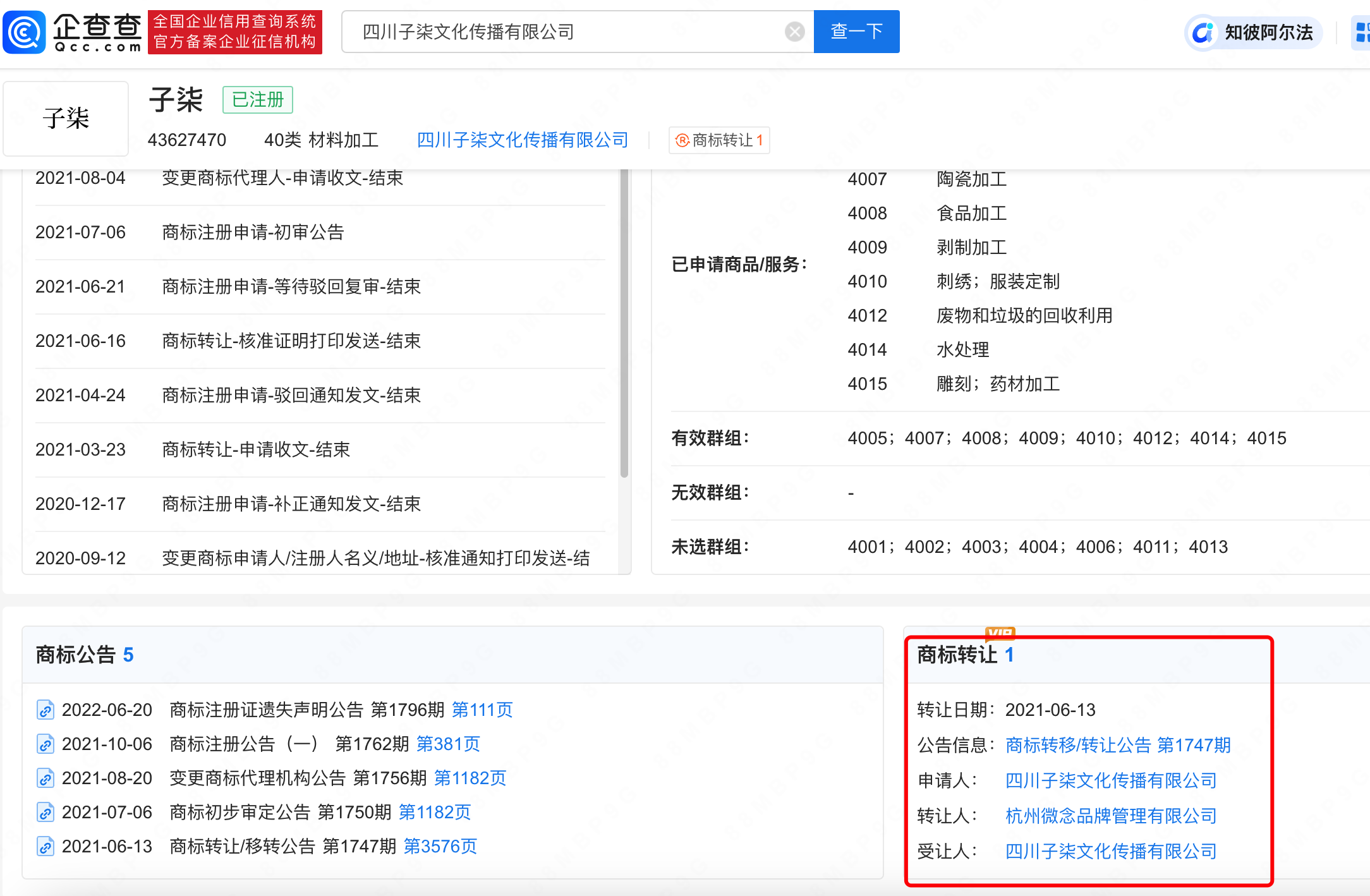Viewport: 1370px width, 896px height.
Task: Click the 4008 食品加工 service row
Action: click(x=927, y=214)
